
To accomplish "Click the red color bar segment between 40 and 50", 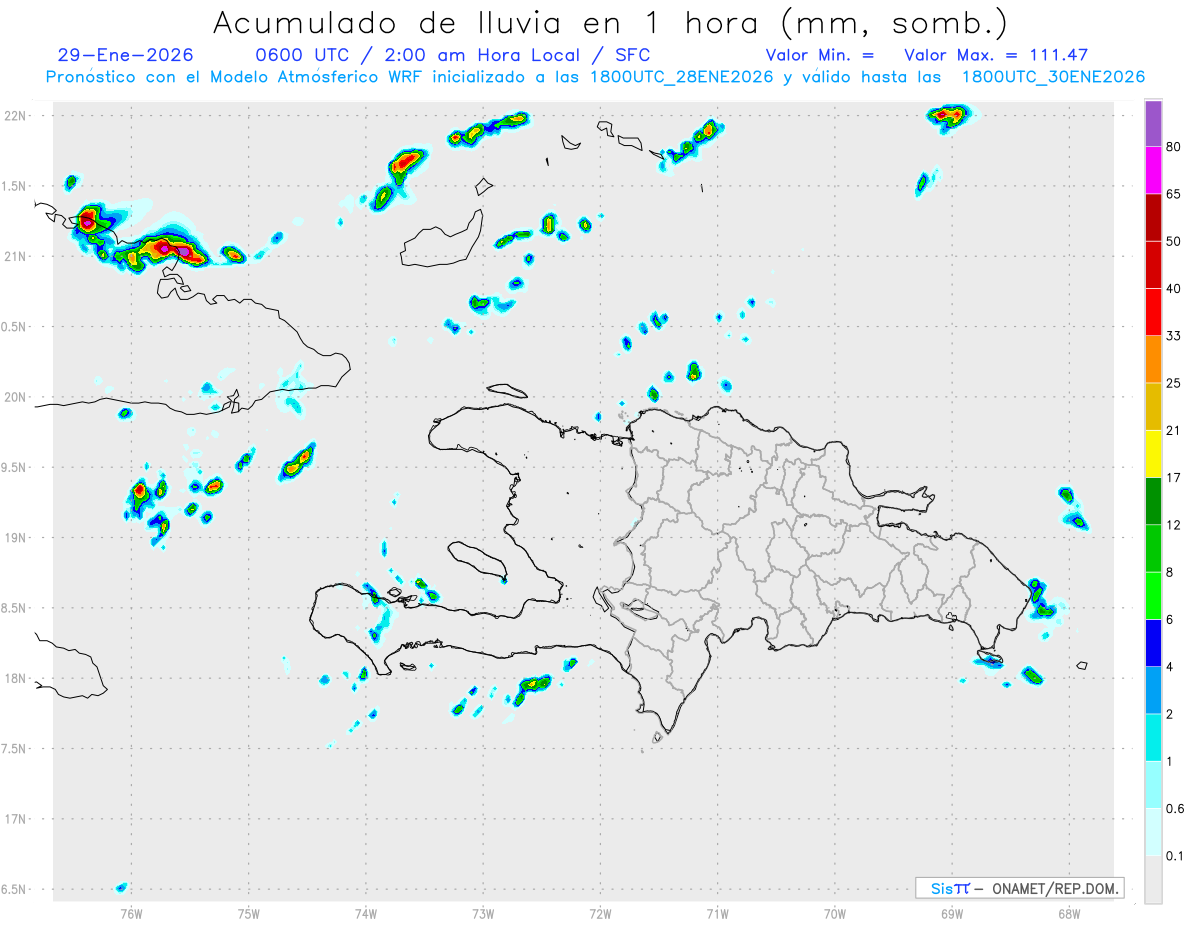I will click(x=1153, y=264).
